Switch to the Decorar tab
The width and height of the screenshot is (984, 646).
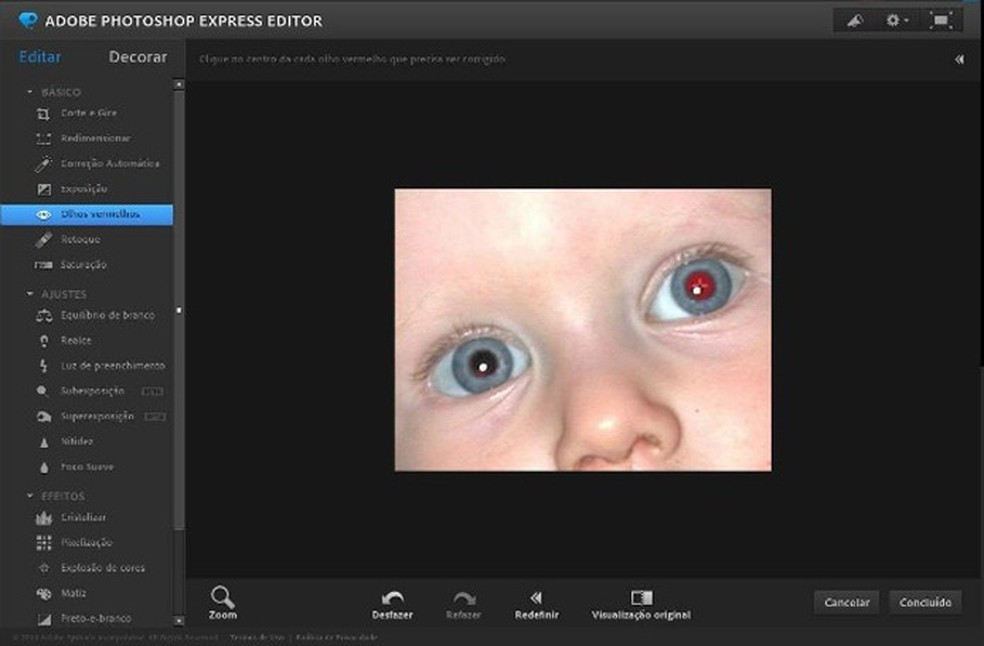click(138, 57)
